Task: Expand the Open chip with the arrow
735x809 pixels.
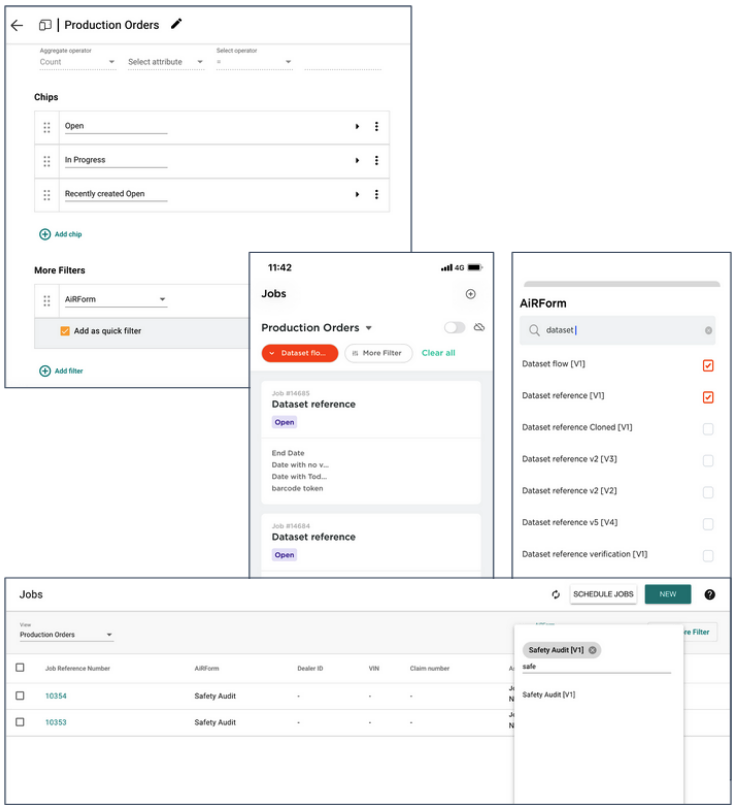Action: [357, 126]
